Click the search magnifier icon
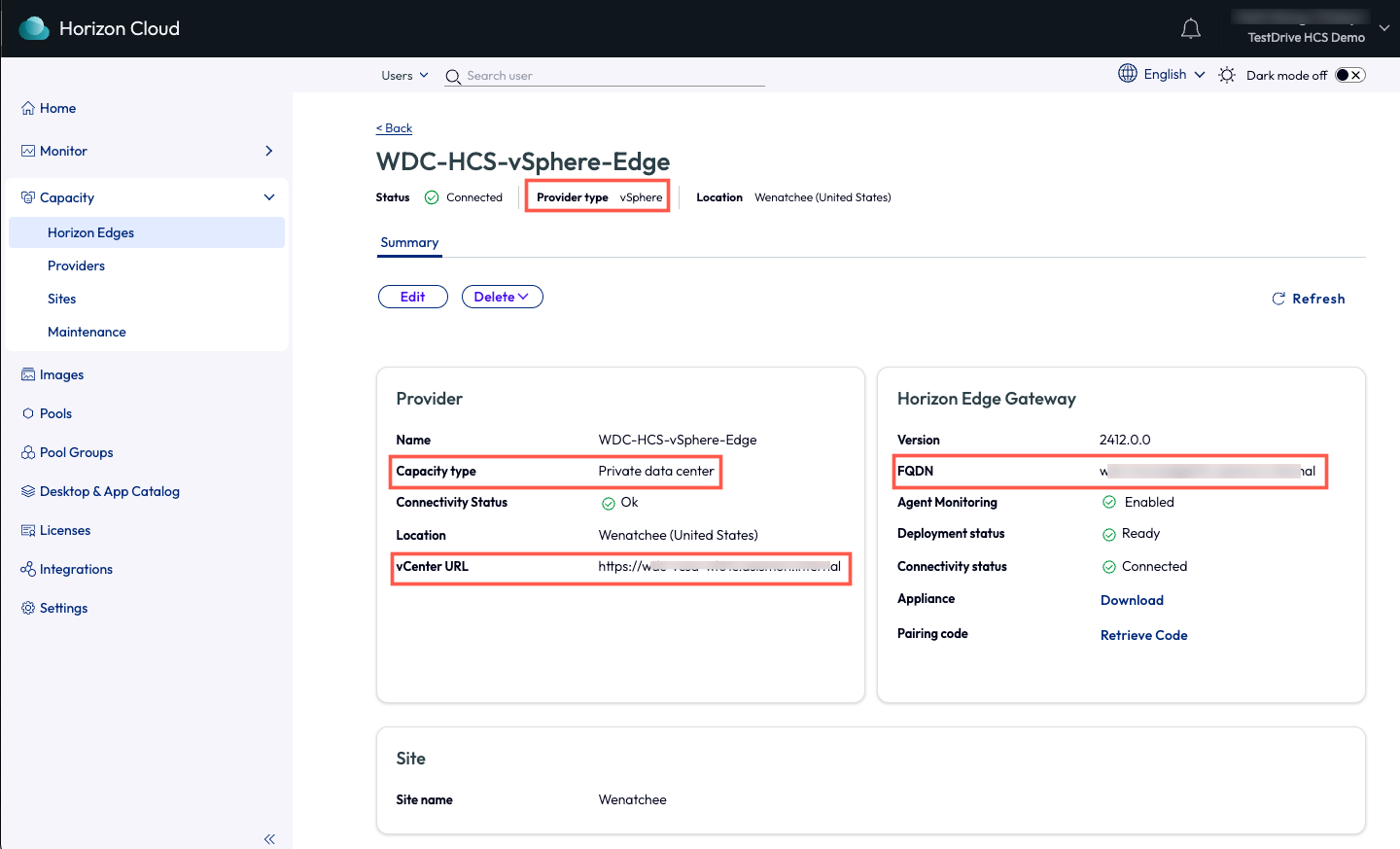The image size is (1400, 849). click(x=453, y=76)
